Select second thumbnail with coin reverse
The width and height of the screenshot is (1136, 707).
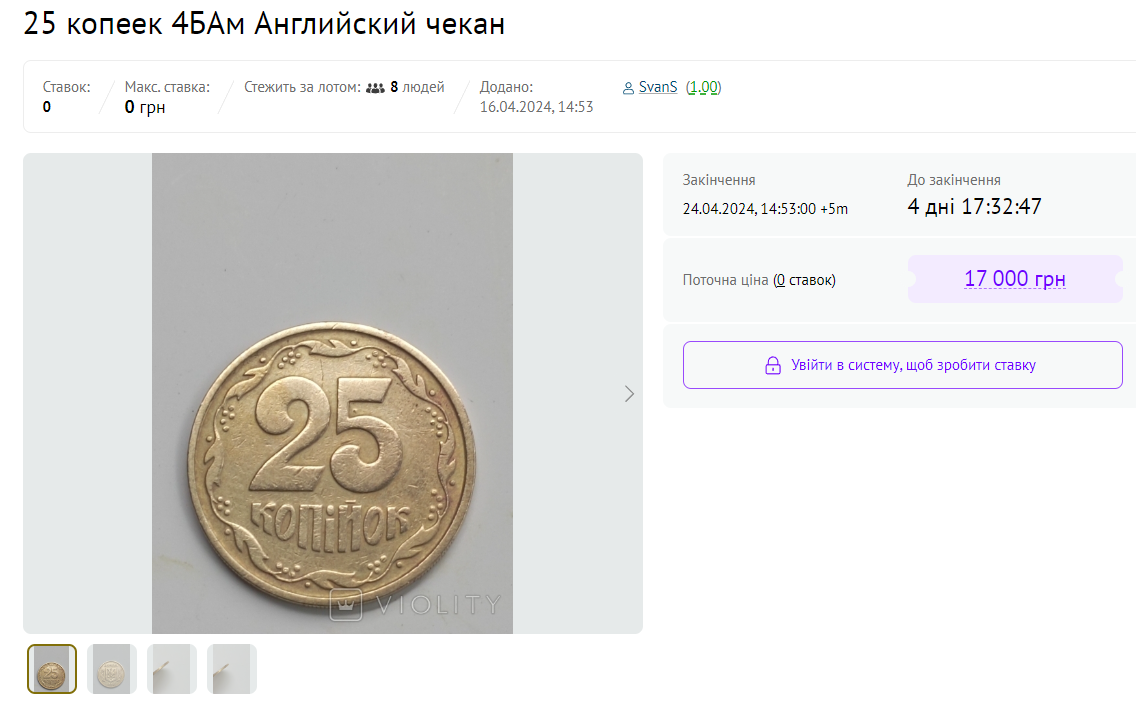point(112,669)
